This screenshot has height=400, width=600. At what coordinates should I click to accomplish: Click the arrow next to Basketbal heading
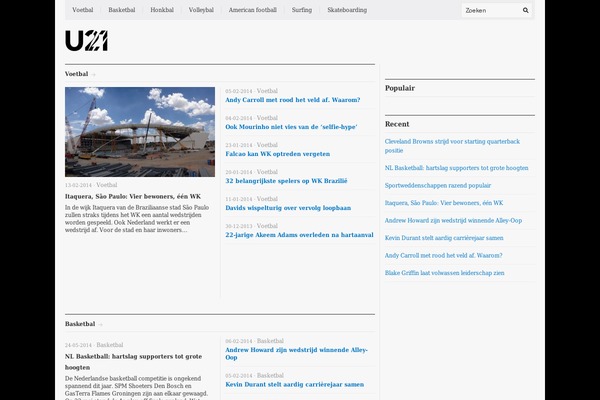tap(100, 325)
